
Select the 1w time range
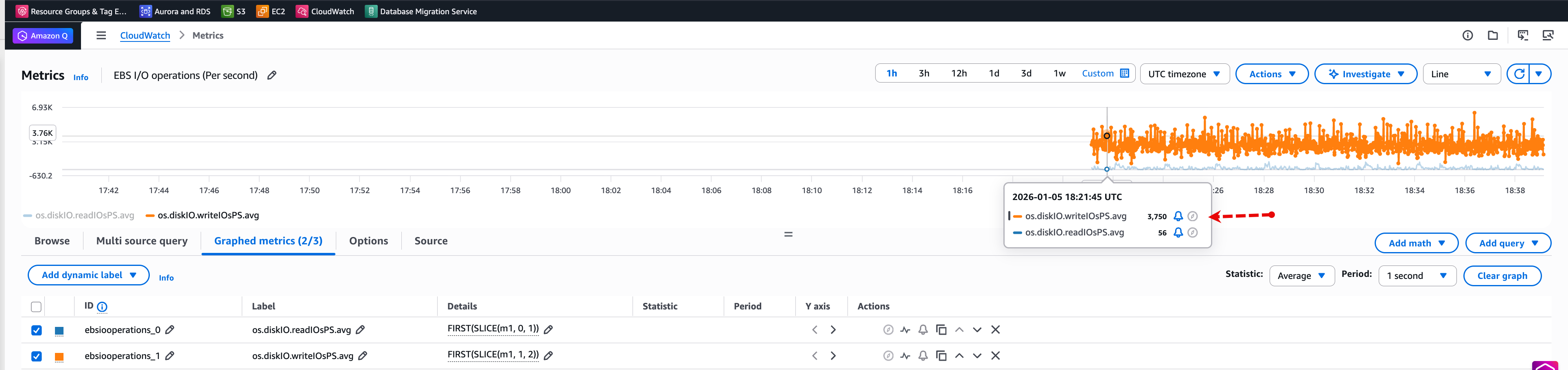point(1060,74)
